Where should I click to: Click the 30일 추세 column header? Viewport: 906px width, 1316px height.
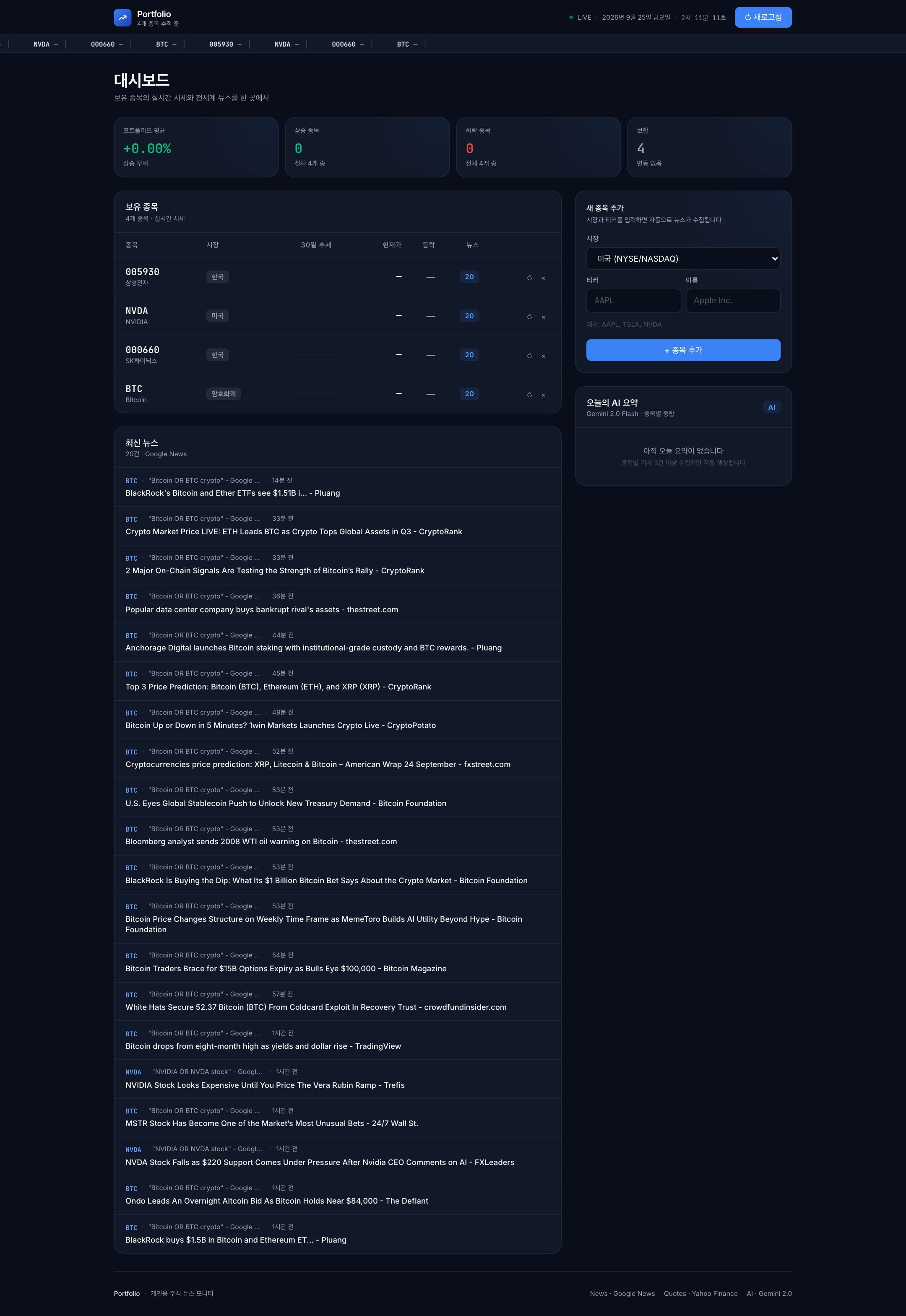pos(315,245)
